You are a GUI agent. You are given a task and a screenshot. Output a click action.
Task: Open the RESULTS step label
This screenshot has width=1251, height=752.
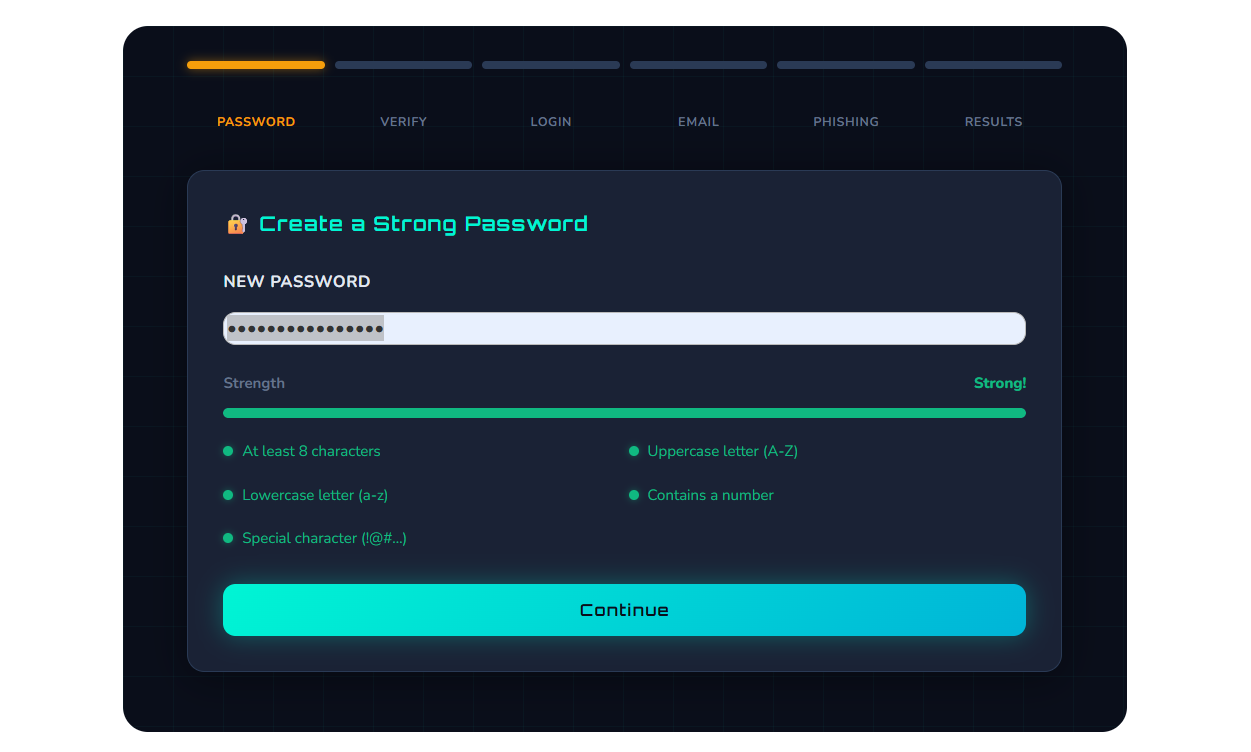pos(993,122)
